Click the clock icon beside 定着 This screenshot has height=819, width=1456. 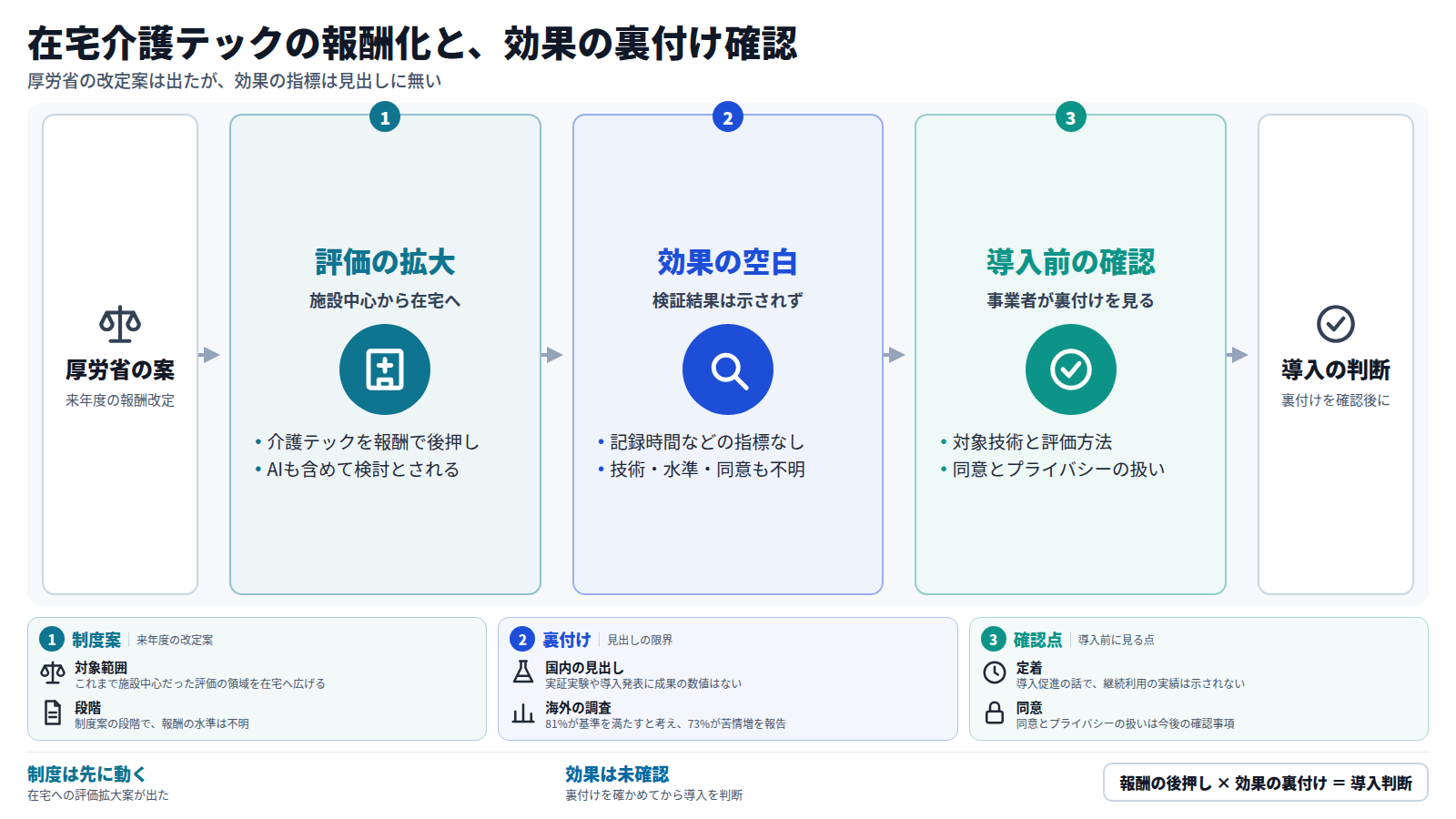coord(995,673)
